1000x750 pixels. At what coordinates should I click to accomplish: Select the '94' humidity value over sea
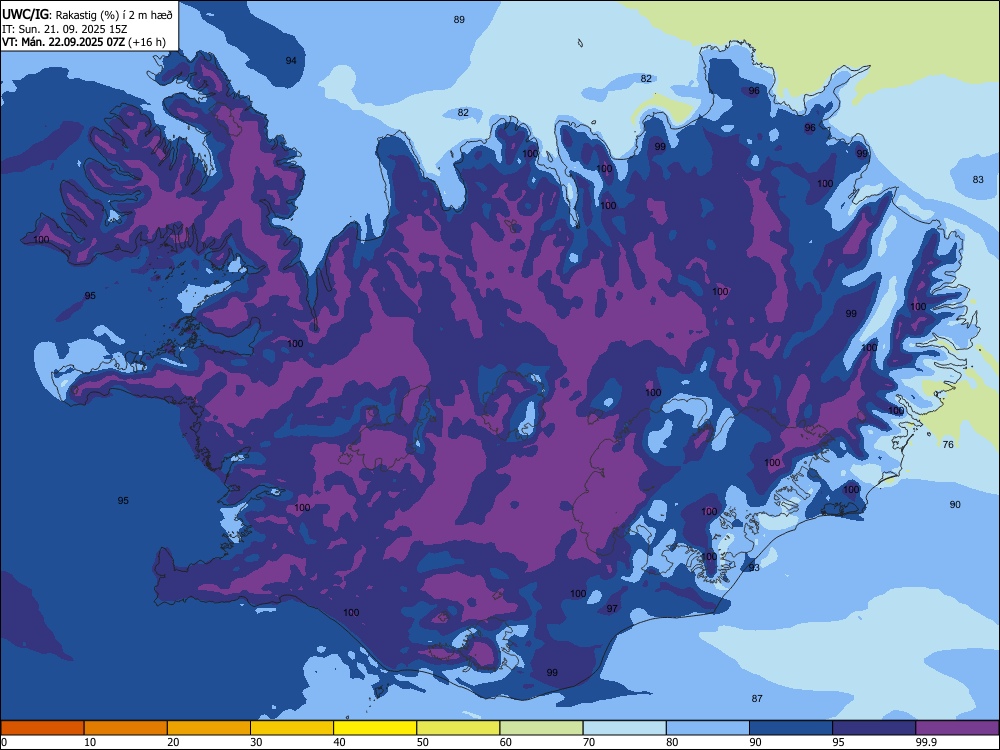click(x=291, y=61)
